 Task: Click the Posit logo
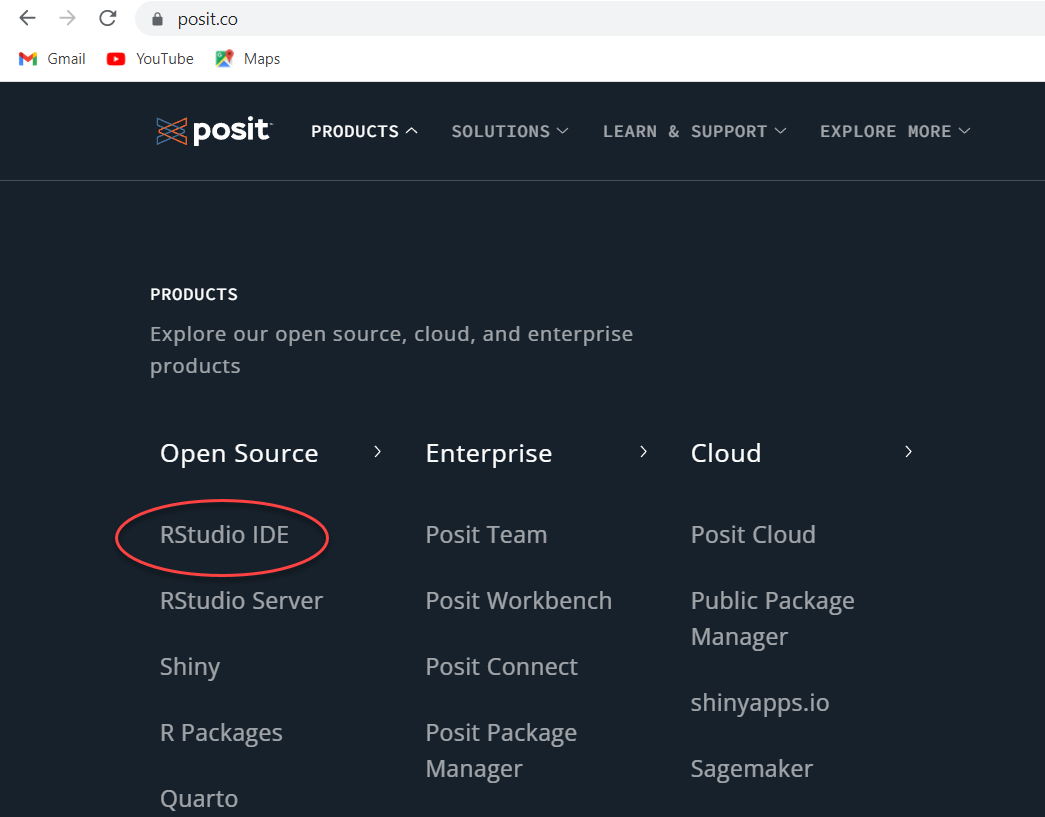click(x=213, y=130)
